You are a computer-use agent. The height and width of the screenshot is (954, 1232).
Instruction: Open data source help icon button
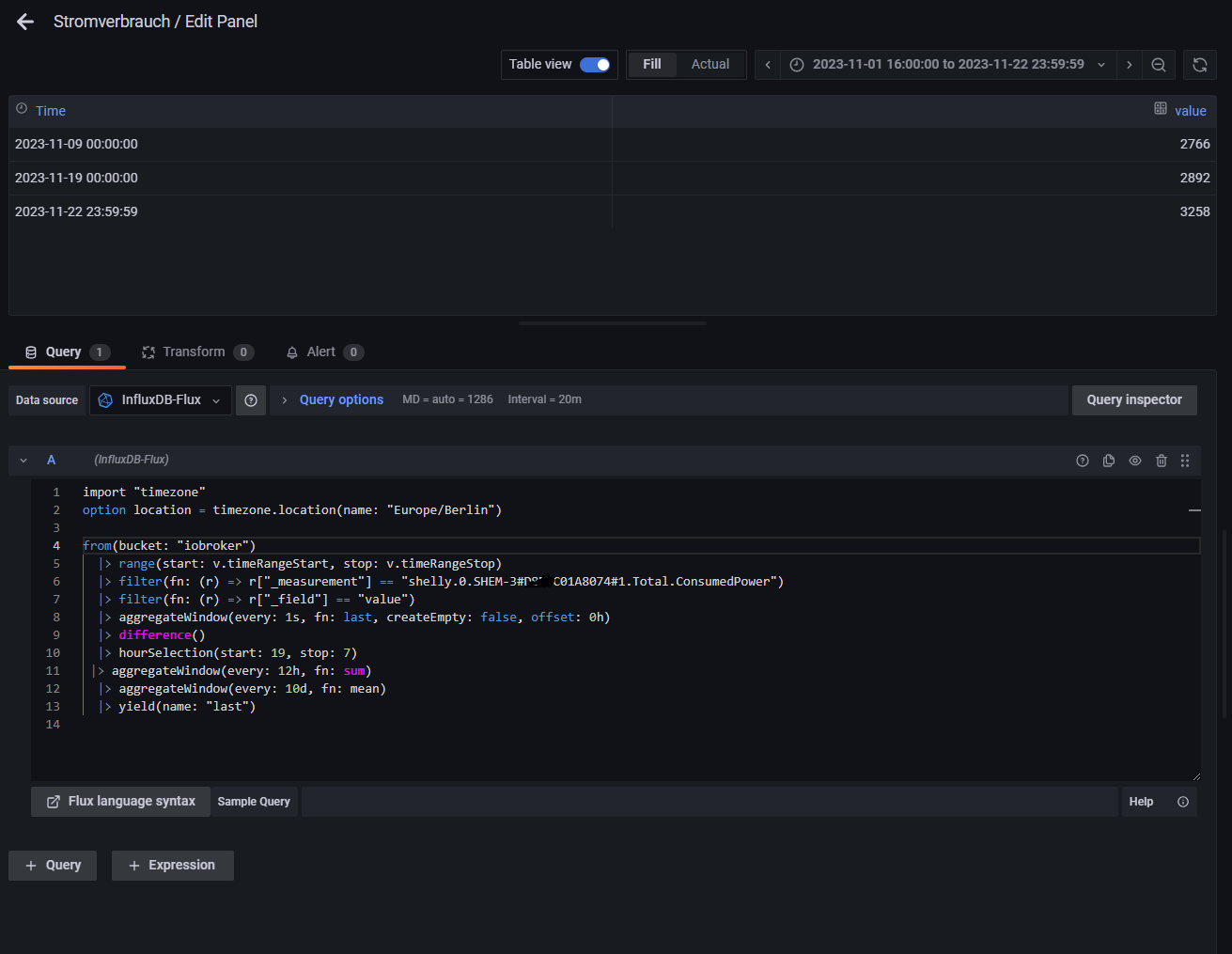[x=251, y=400]
